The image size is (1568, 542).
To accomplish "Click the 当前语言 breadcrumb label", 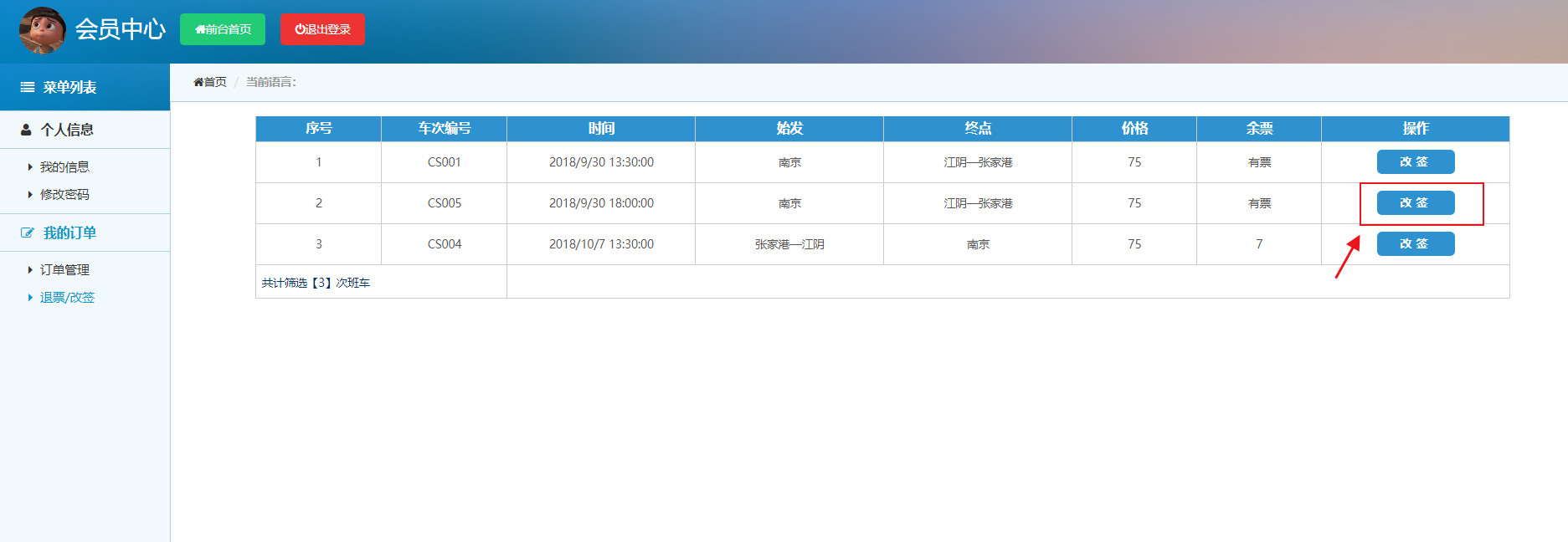I will 270,82.
